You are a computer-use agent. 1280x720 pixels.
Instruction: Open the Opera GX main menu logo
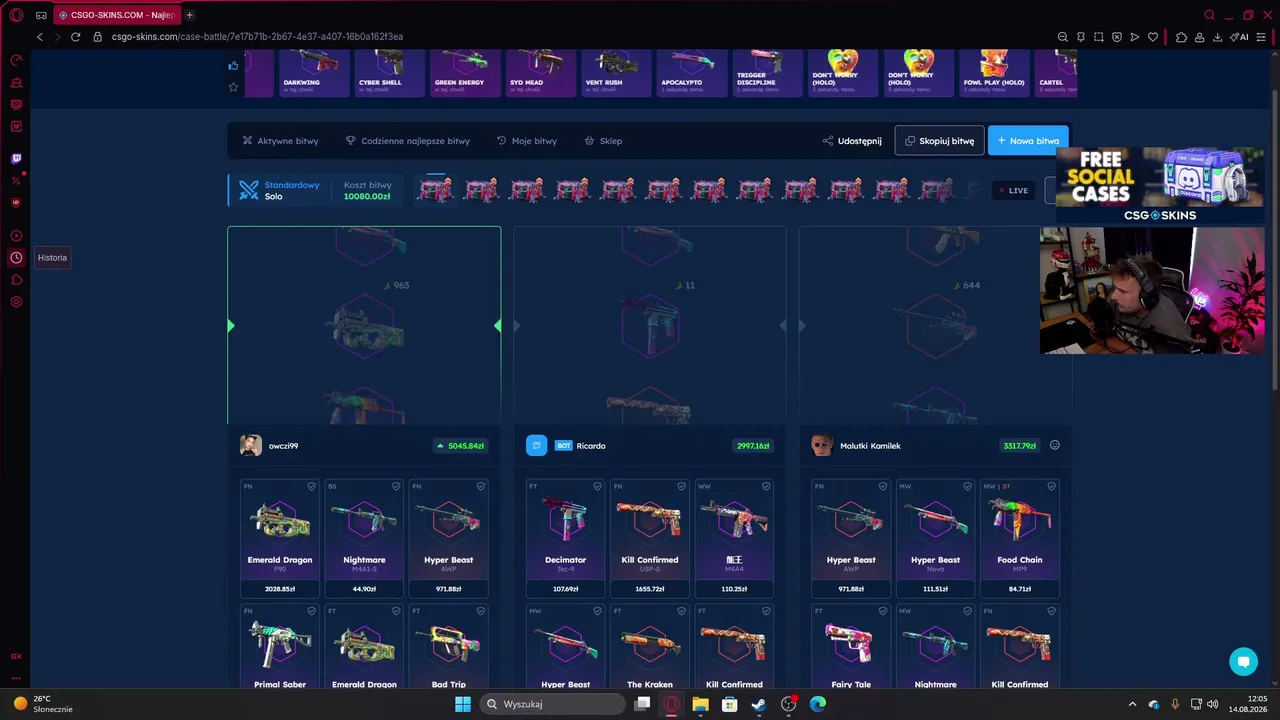click(16, 15)
